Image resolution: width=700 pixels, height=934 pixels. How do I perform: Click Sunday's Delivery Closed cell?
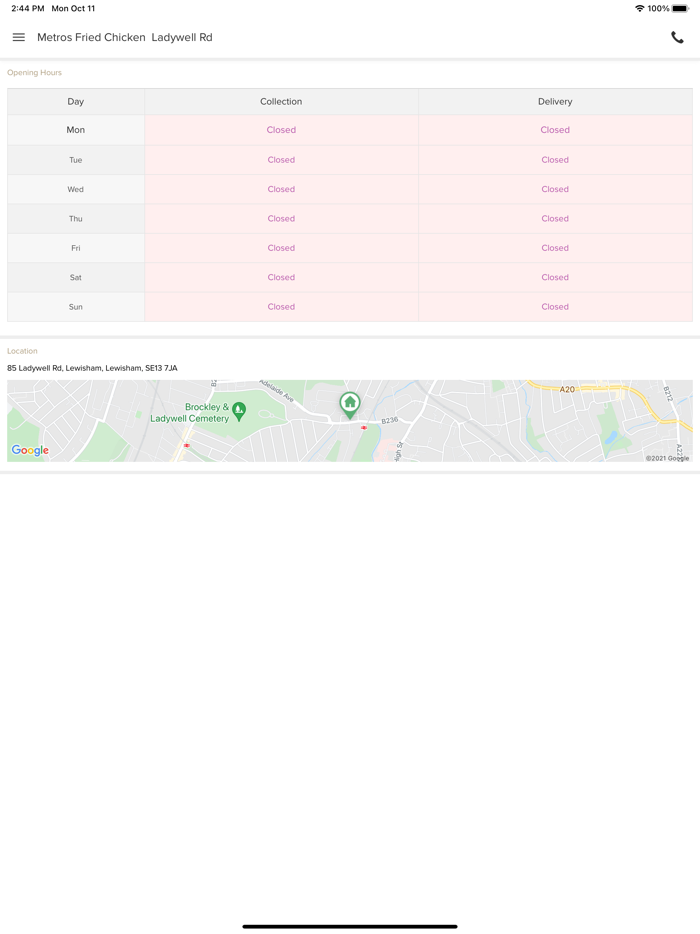tap(555, 307)
